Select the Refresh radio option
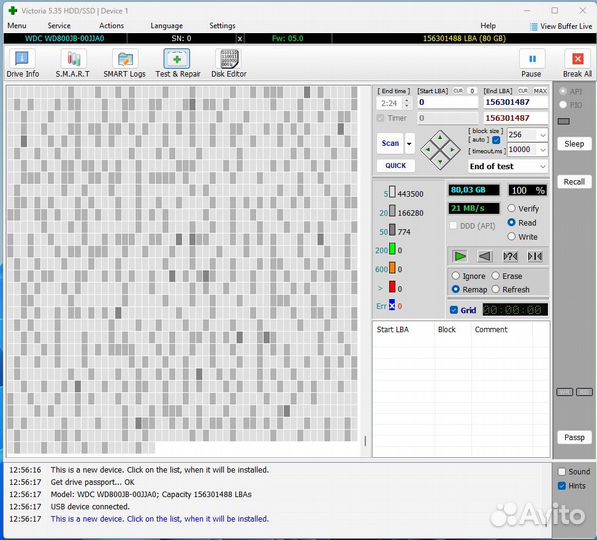597x540 pixels. click(495, 289)
